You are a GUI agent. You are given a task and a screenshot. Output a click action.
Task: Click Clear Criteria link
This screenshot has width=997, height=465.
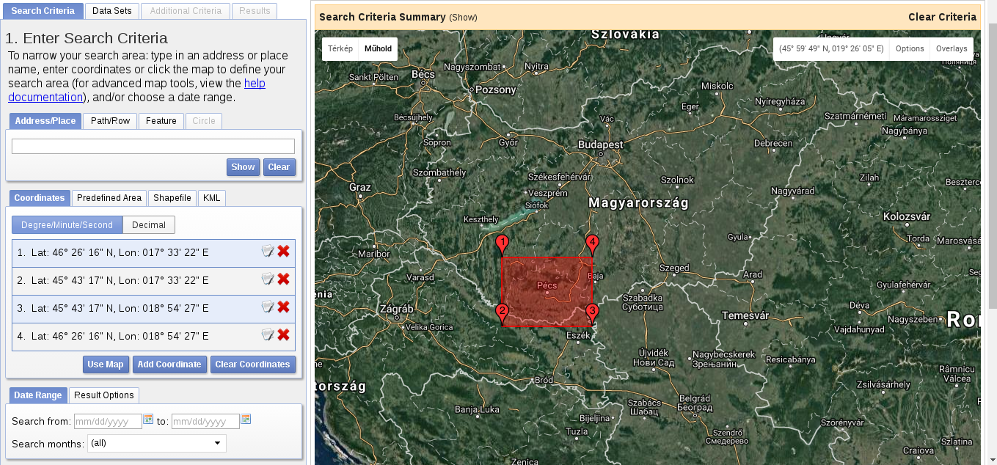coord(942,17)
